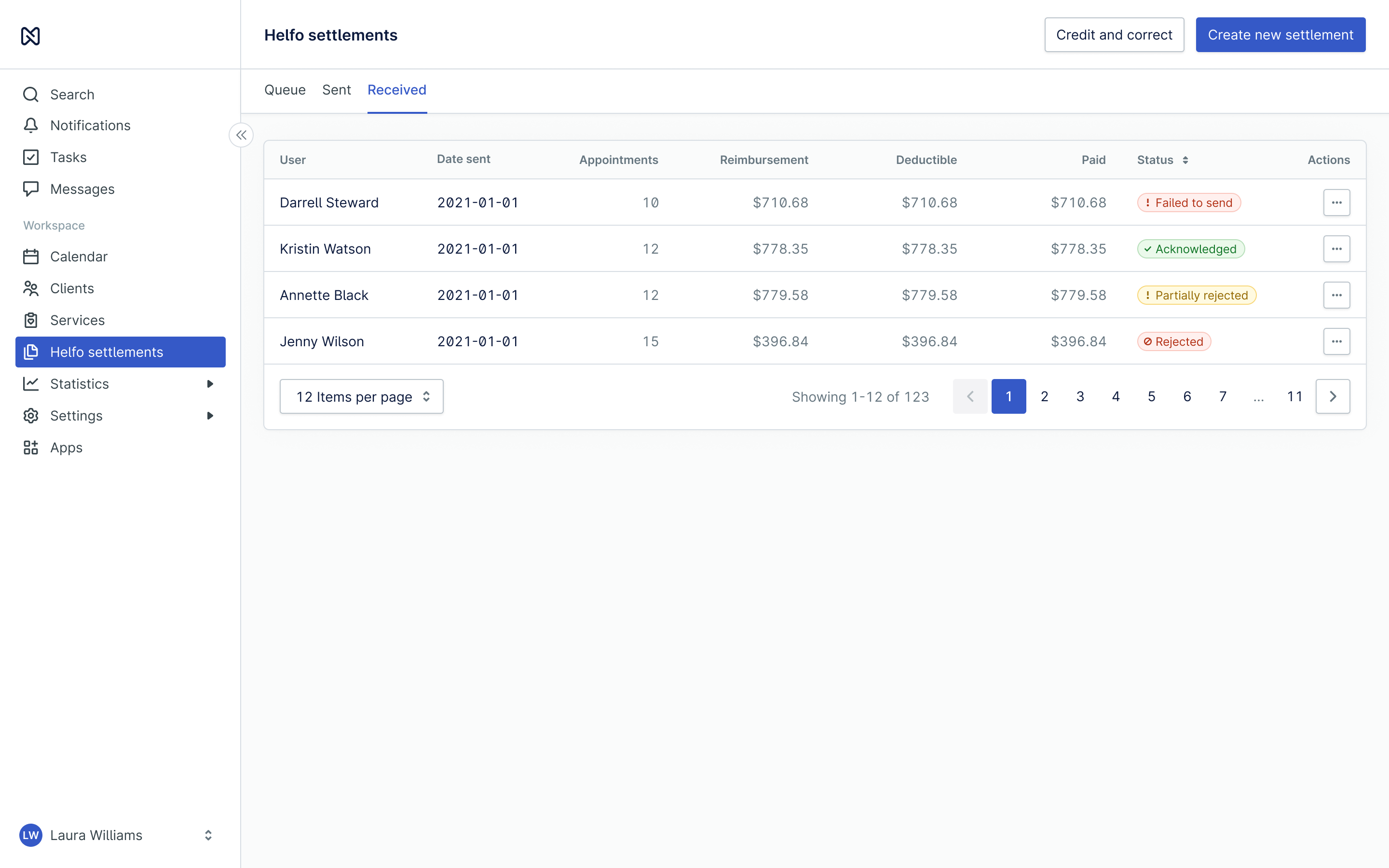This screenshot has width=1389, height=868.
Task: Switch to the Queue tab
Action: tap(285, 90)
